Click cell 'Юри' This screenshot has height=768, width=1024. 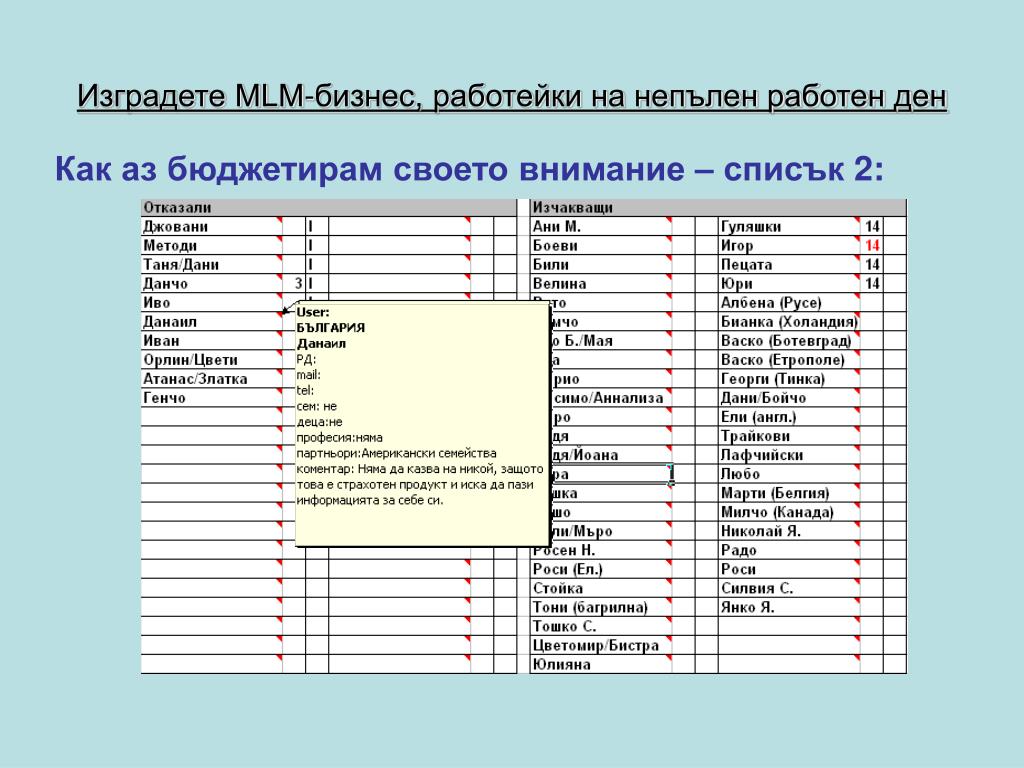pos(789,283)
